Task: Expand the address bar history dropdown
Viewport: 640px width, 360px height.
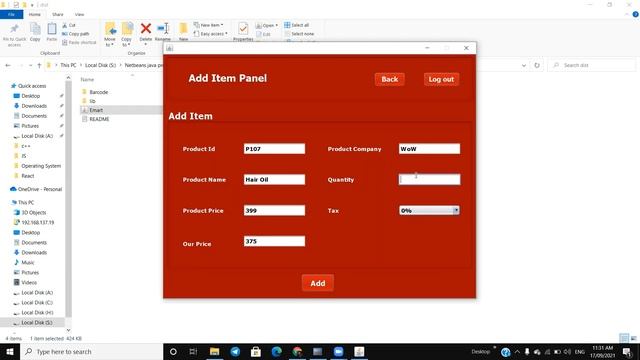Action: click(x=524, y=65)
